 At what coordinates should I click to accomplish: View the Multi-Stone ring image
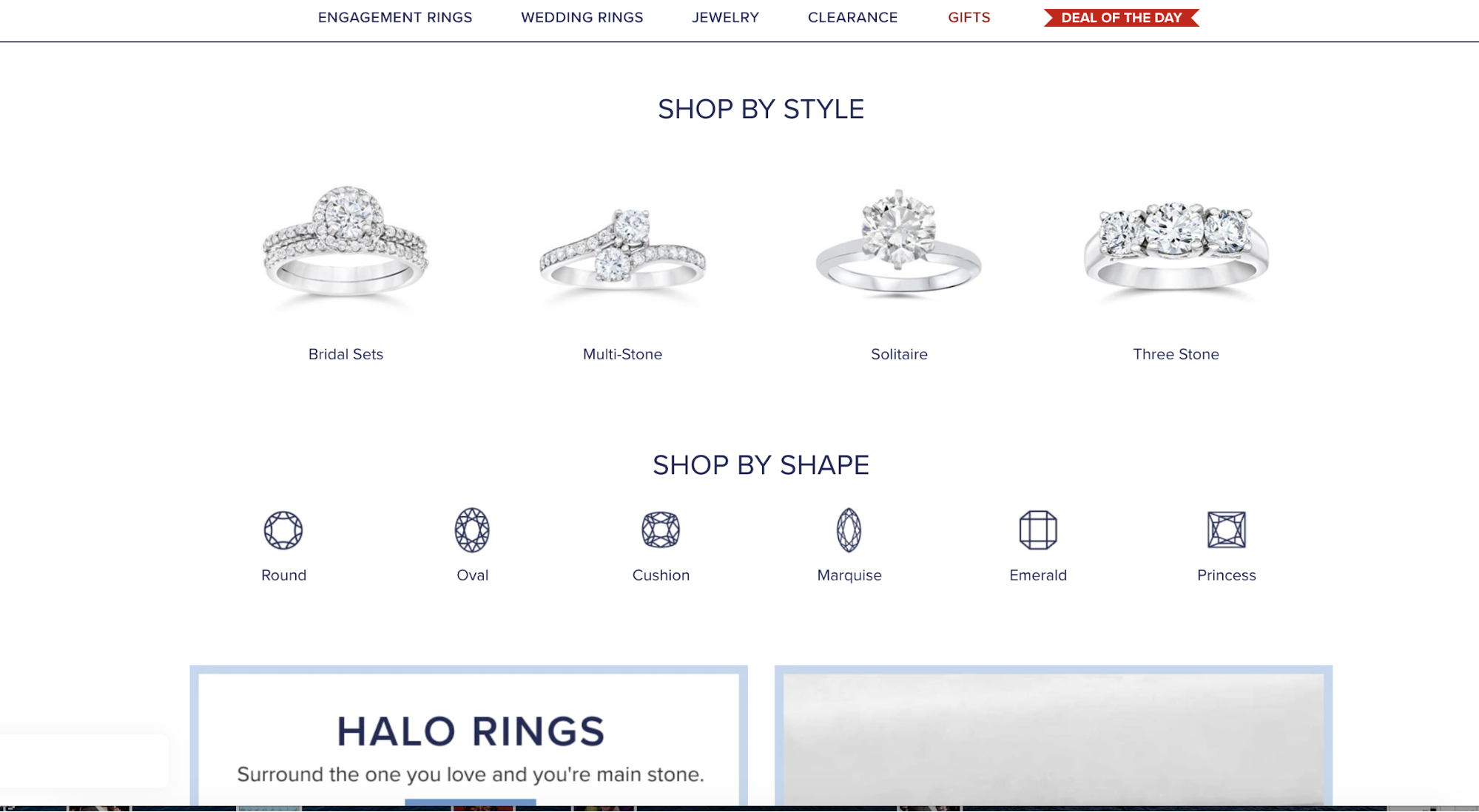coord(622,251)
